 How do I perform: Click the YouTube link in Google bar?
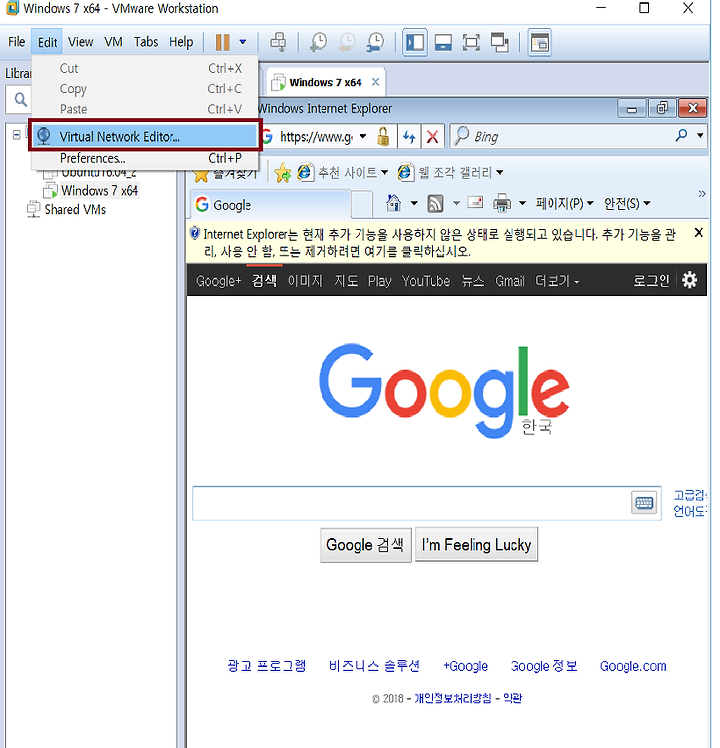426,281
